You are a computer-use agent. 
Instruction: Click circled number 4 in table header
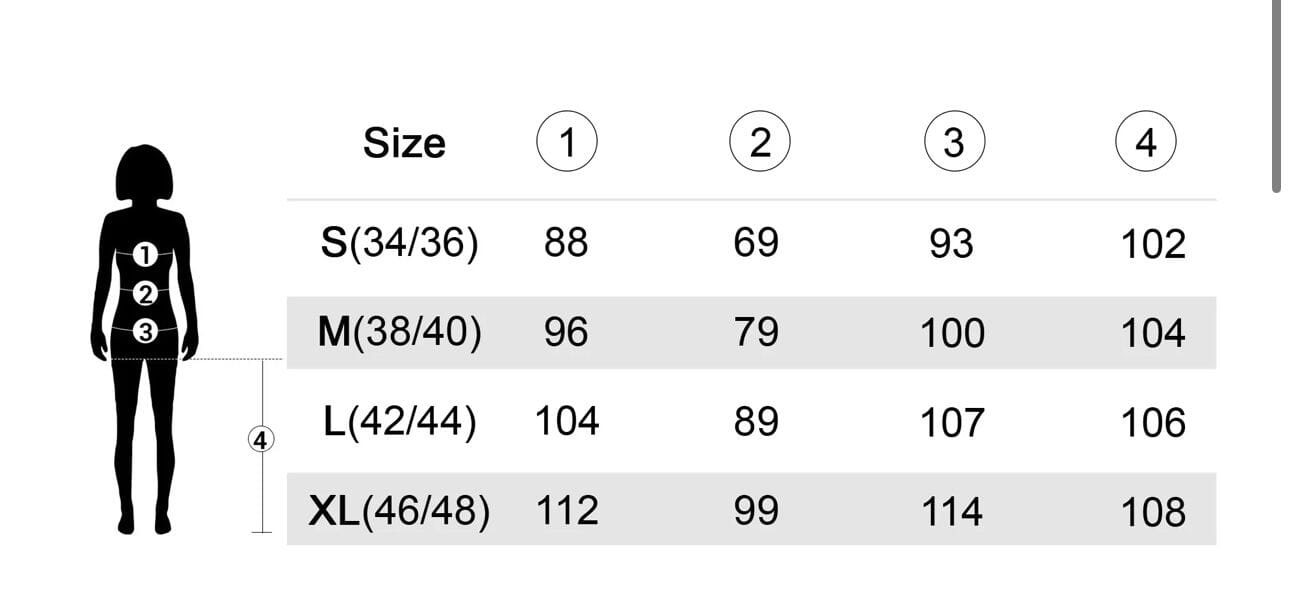(x=1145, y=142)
